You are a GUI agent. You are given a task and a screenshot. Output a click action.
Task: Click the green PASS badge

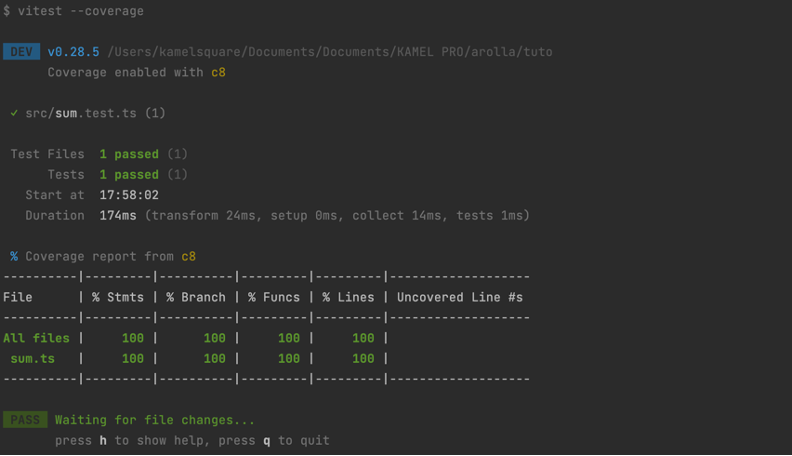25,420
